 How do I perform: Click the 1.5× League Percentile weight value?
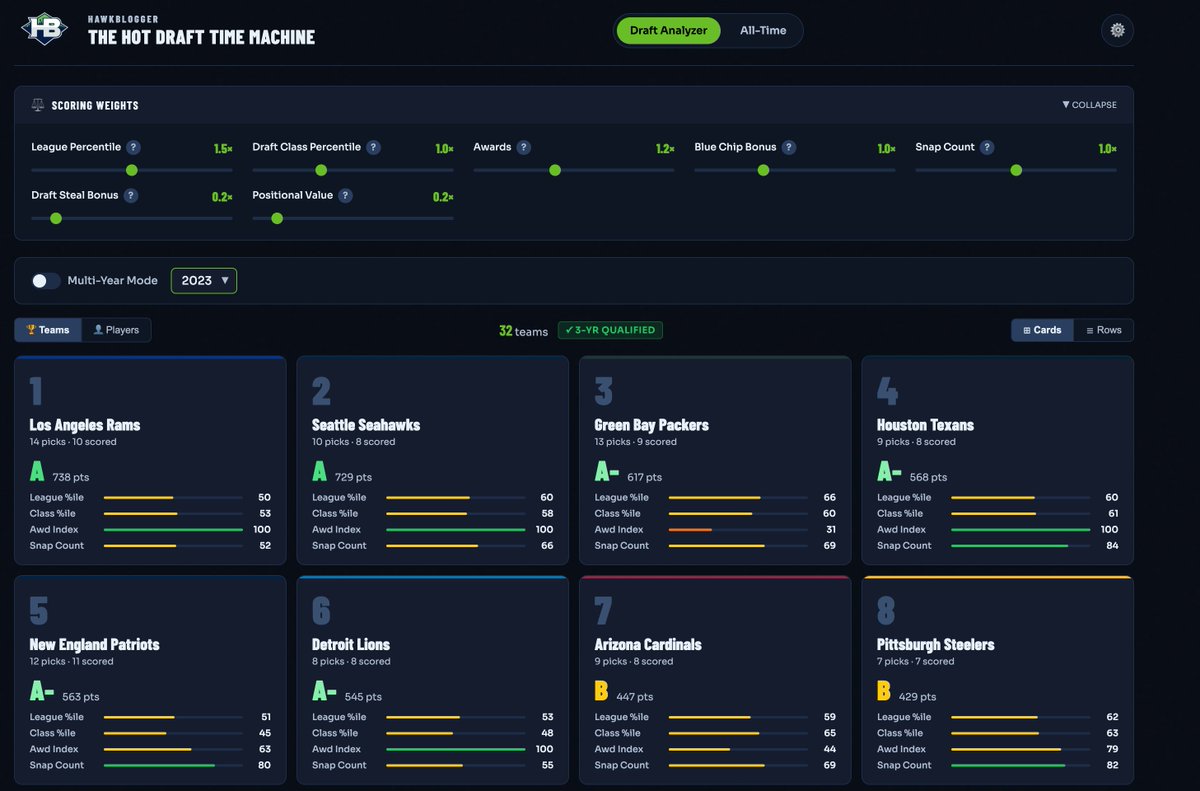223,148
